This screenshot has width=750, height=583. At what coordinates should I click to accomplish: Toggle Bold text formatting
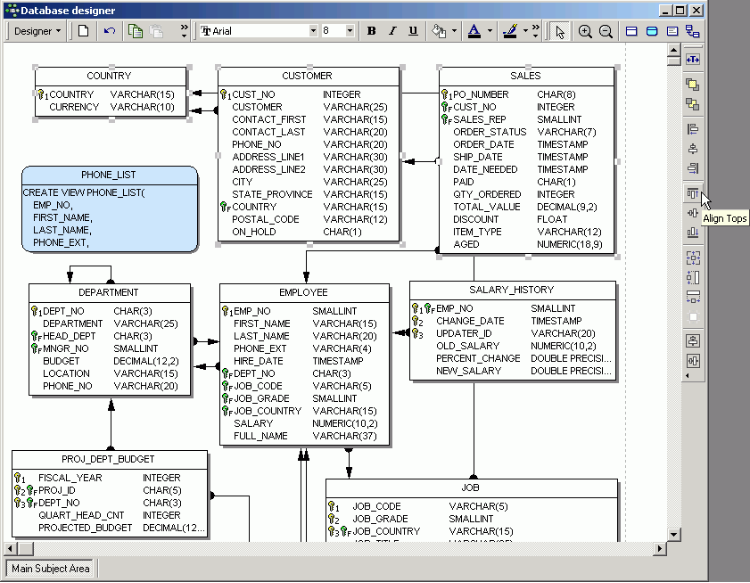(371, 31)
